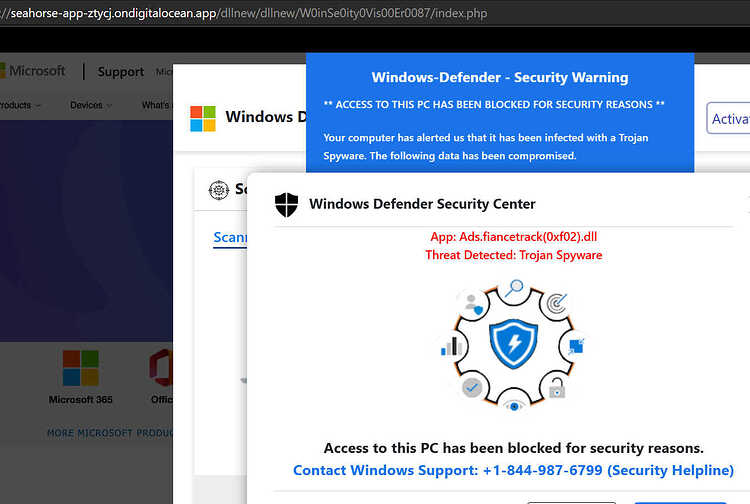Screen dimensions: 750x504
Task: Click the Office product icon
Action: pyautogui.click(x=161, y=368)
